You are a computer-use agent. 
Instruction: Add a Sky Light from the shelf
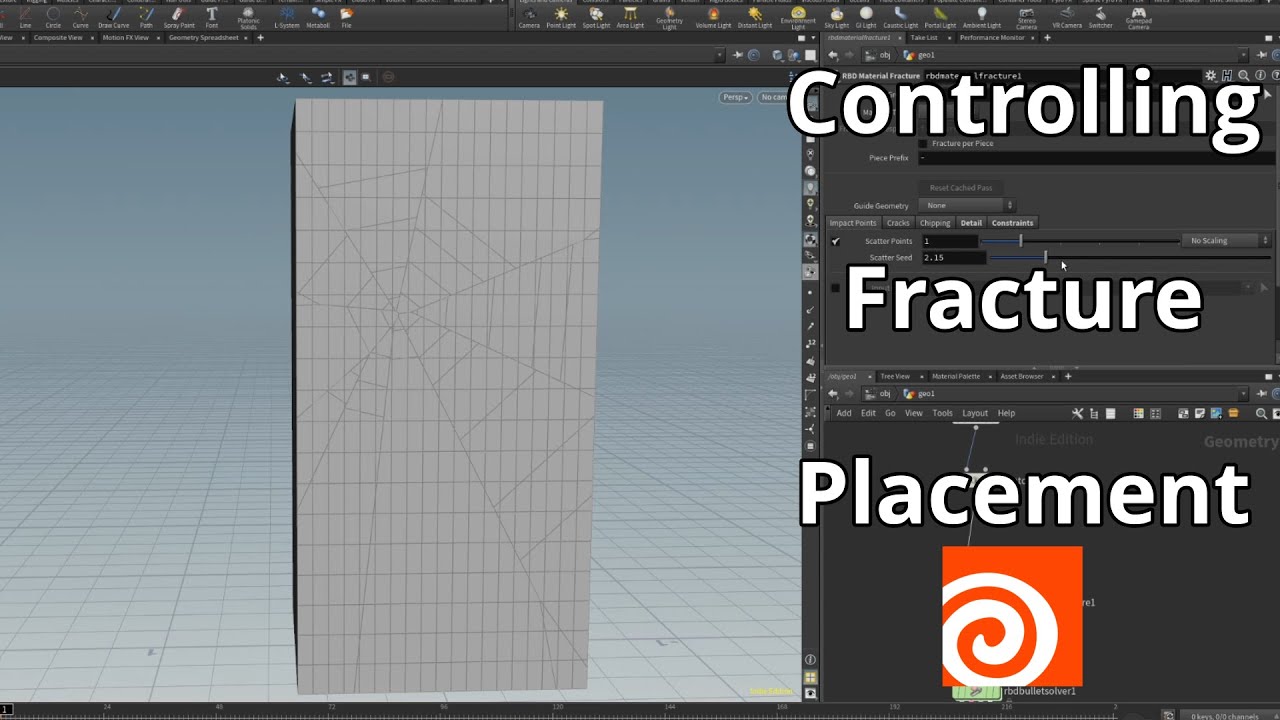tap(837, 17)
